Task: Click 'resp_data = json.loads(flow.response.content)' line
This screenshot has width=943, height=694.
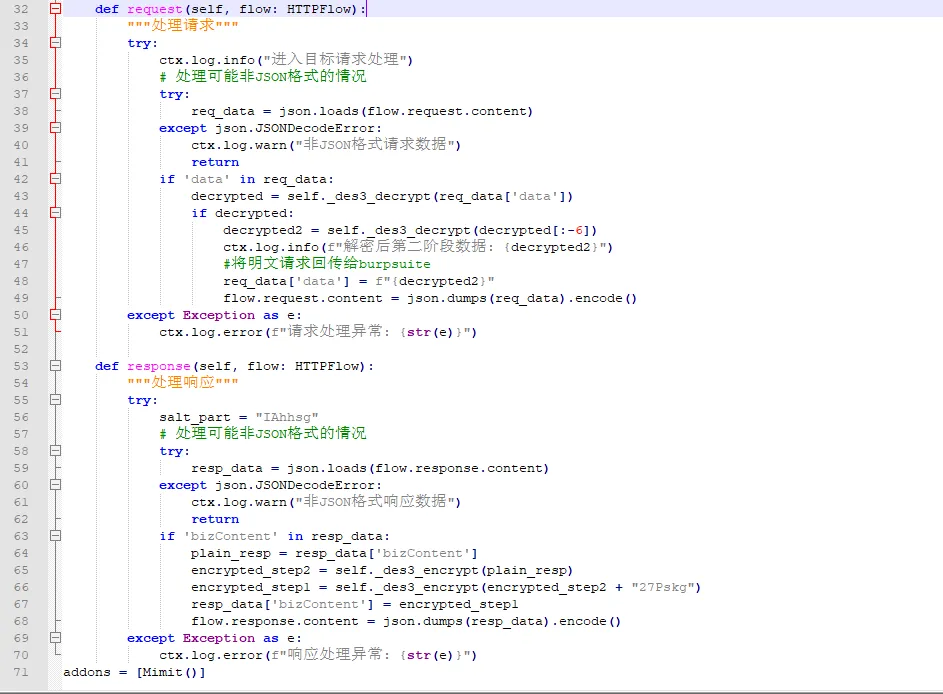Action: [x=370, y=468]
